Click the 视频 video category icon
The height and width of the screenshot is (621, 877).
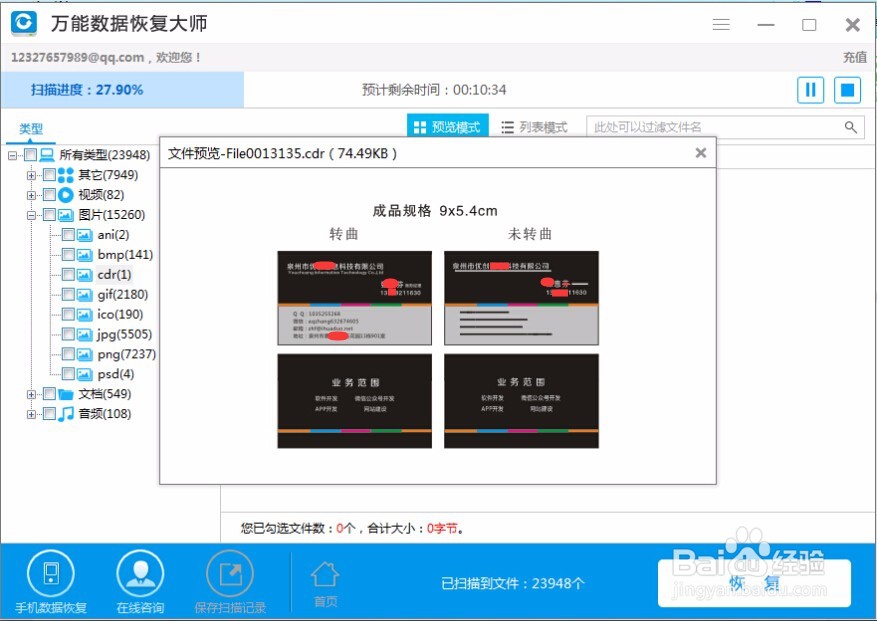click(x=65, y=195)
